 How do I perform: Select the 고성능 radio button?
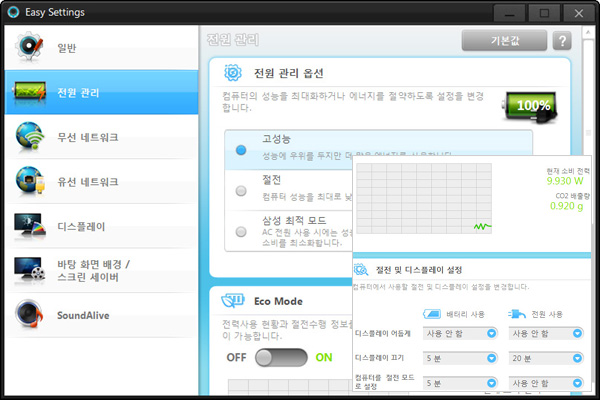[241, 150]
